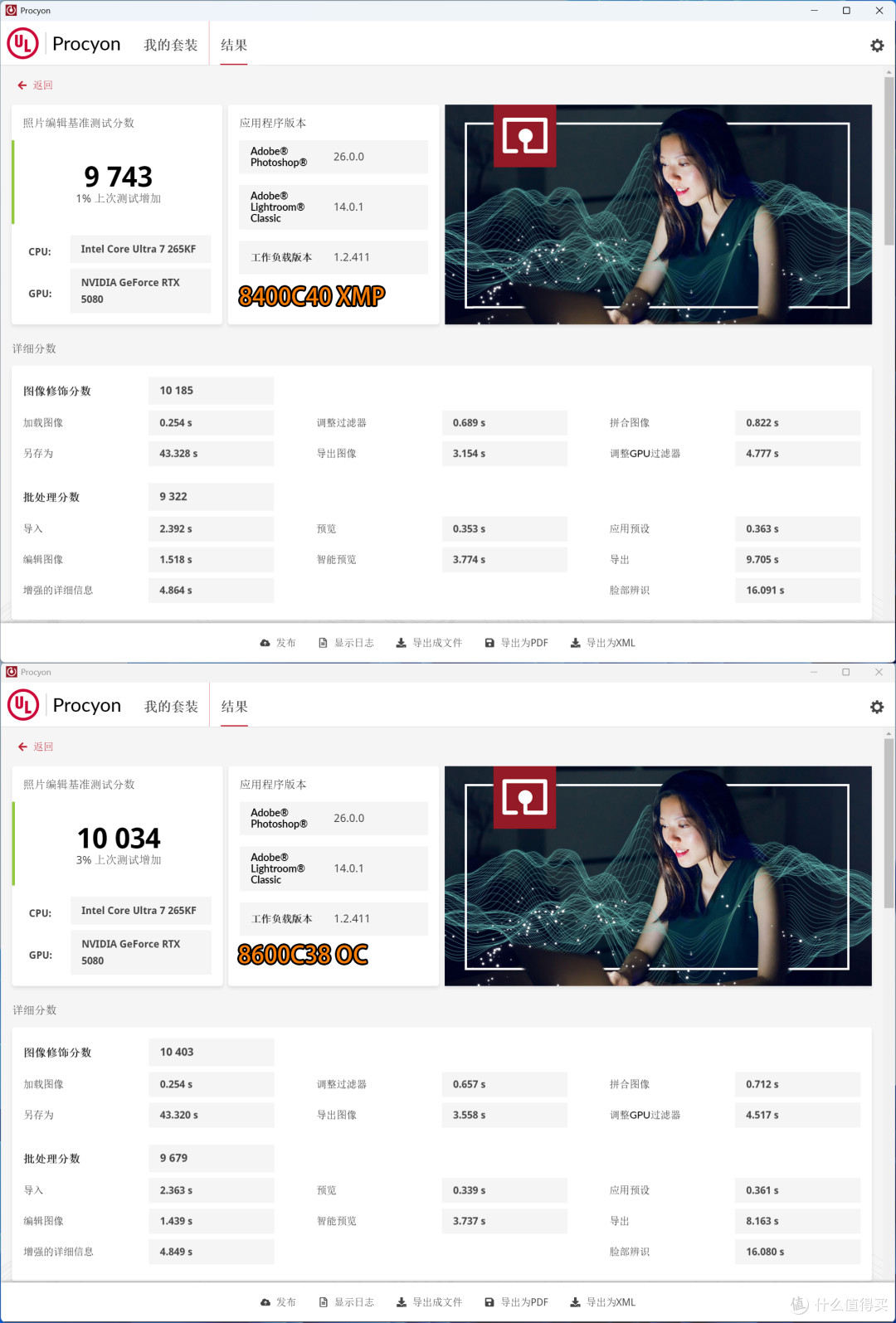
Task: Click 导出为PDF save icon in bottom window
Action: (489, 1302)
